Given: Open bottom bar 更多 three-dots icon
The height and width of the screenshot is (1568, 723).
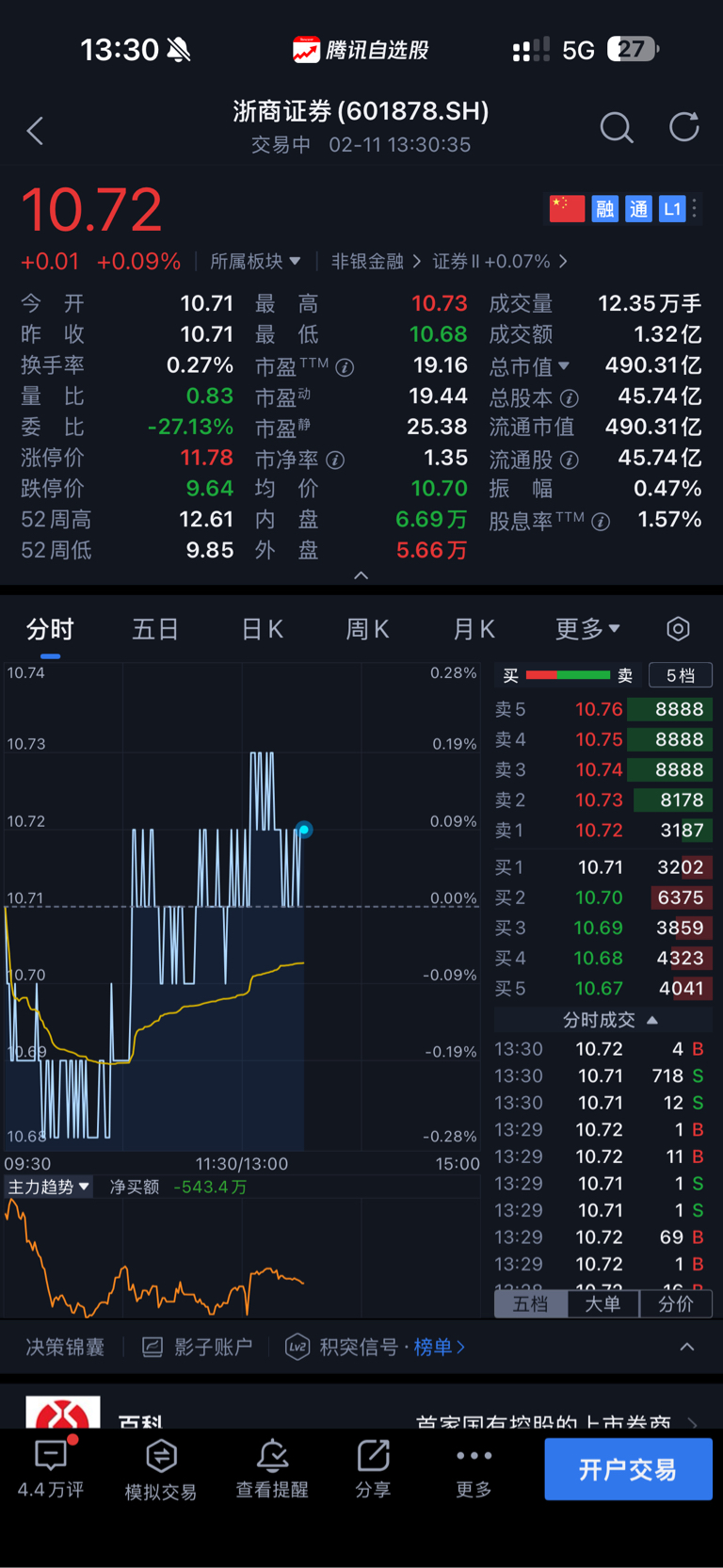Looking at the screenshot, I should point(474,1456).
